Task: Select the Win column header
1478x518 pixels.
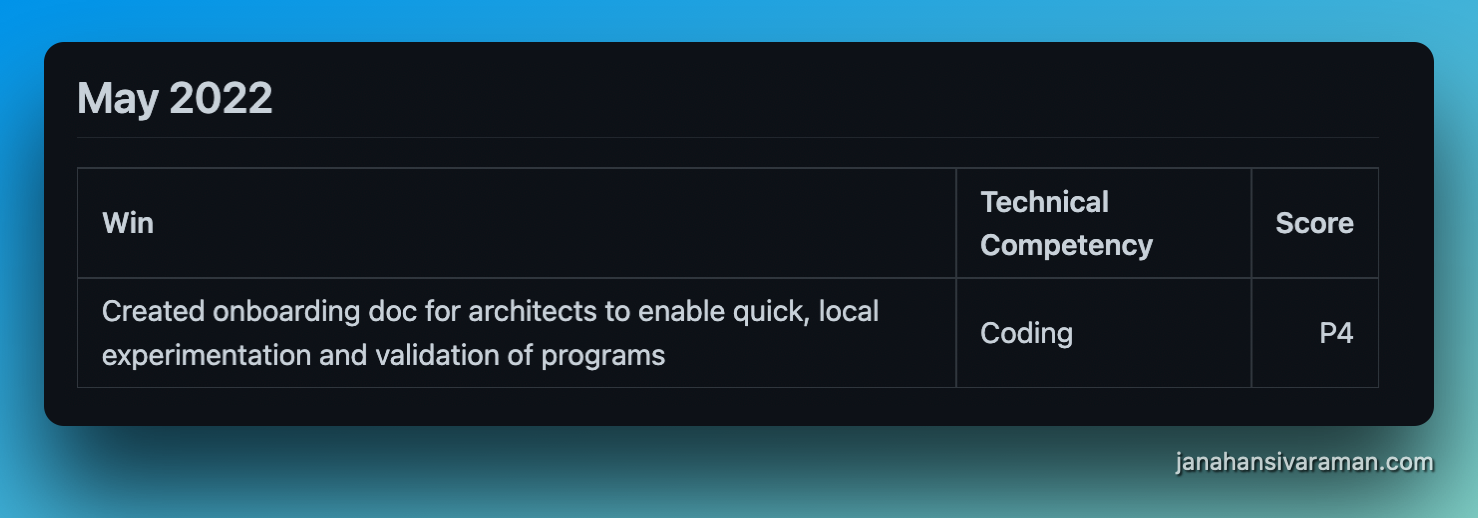Action: pyautogui.click(x=128, y=223)
